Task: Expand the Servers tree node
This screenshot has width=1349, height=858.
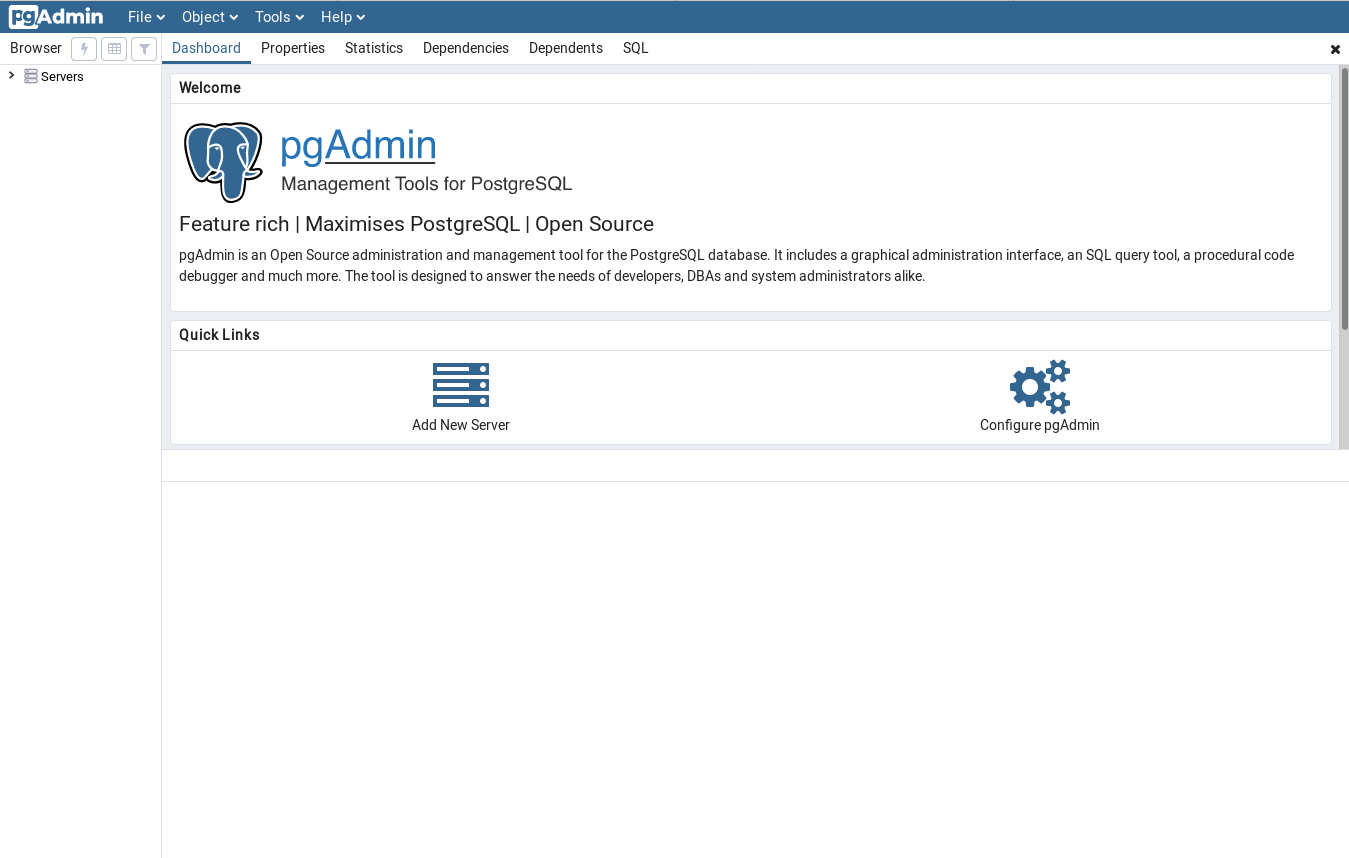Action: (x=10, y=75)
